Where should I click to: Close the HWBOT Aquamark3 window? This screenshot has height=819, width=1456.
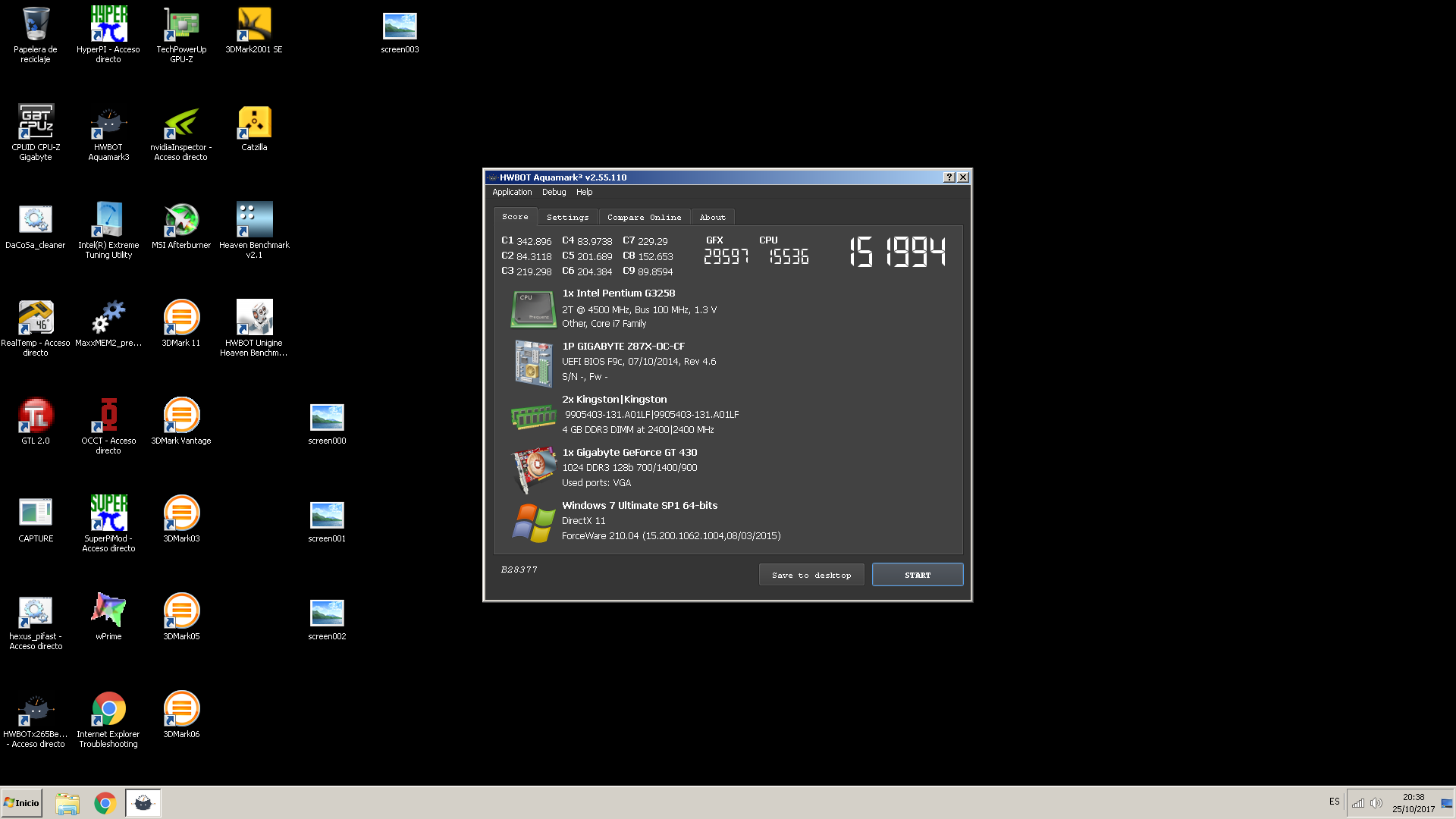point(963,177)
